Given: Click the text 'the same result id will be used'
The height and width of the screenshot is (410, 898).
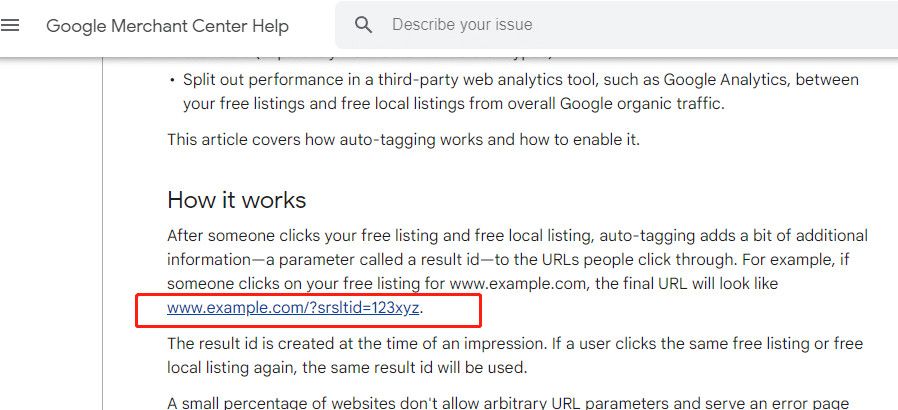Looking at the screenshot, I should point(414,367).
